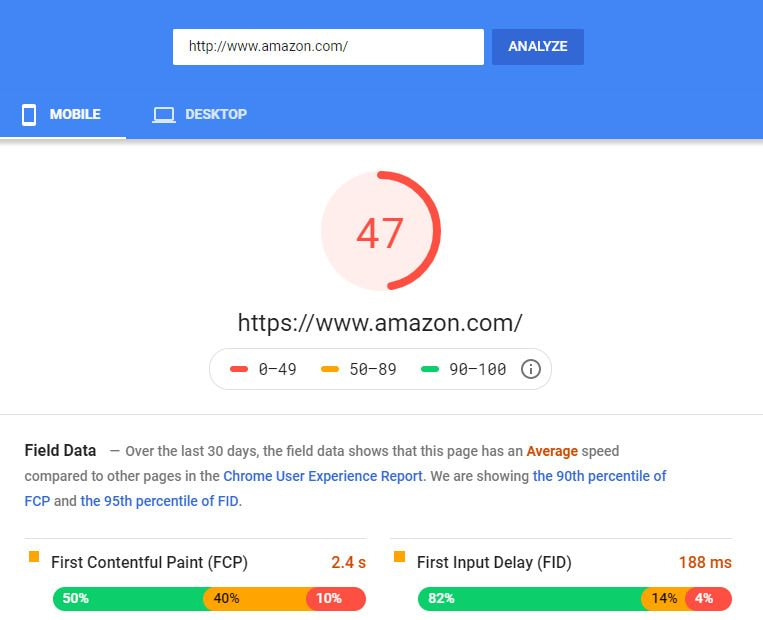Switch to the DESKTOP tab
Screen dimensions: 763x620
[200, 115]
